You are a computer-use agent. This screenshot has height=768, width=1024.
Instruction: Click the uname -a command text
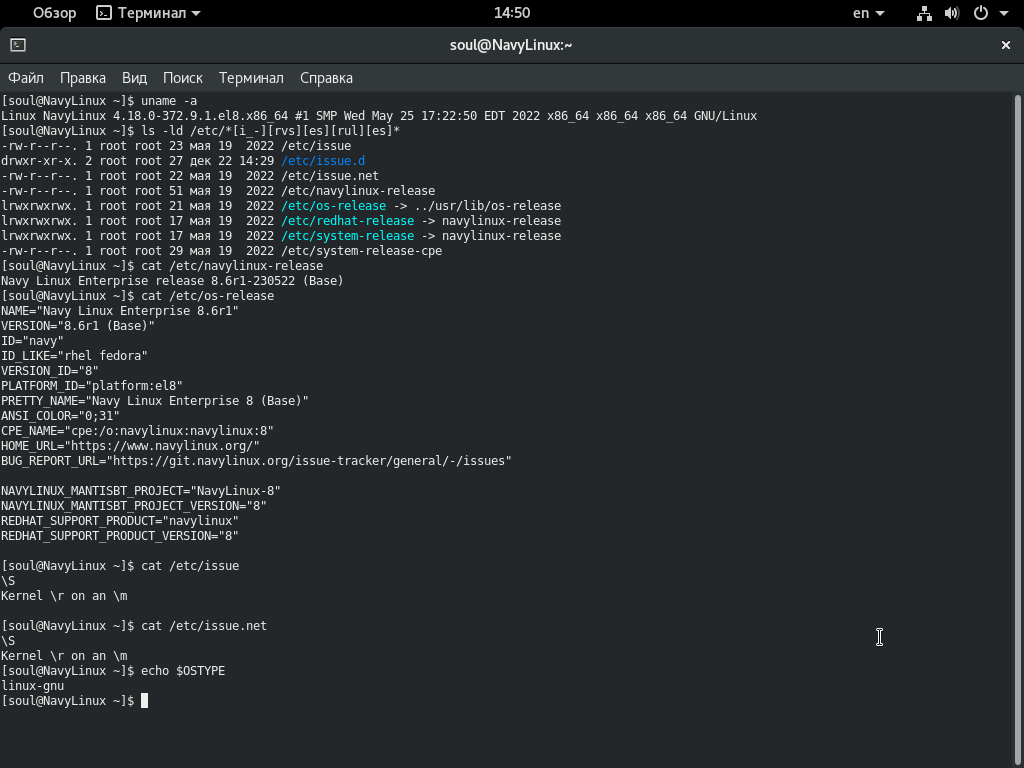pos(169,101)
